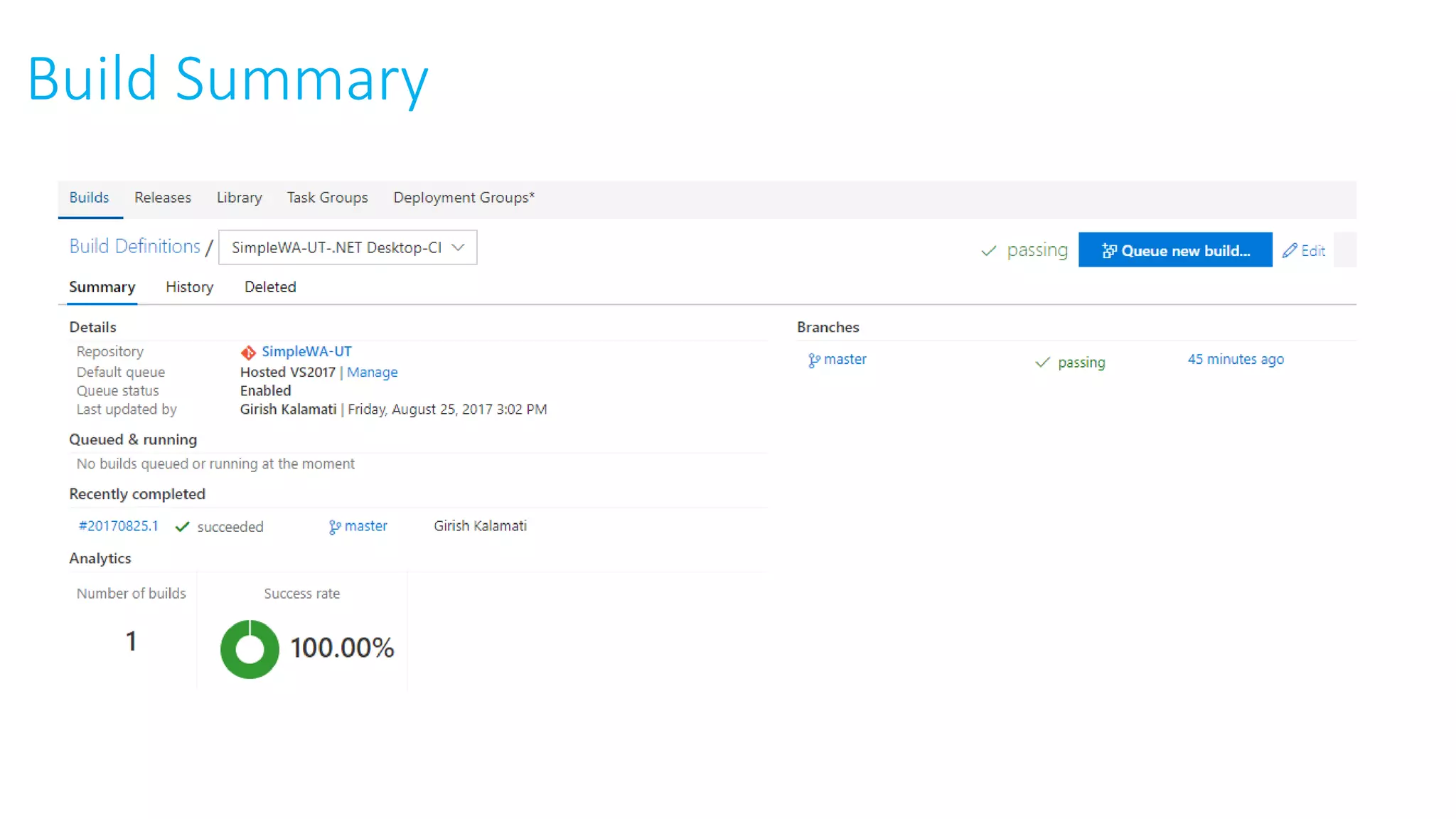Open build #20170825.1 link
1456x819 pixels.
click(x=118, y=526)
